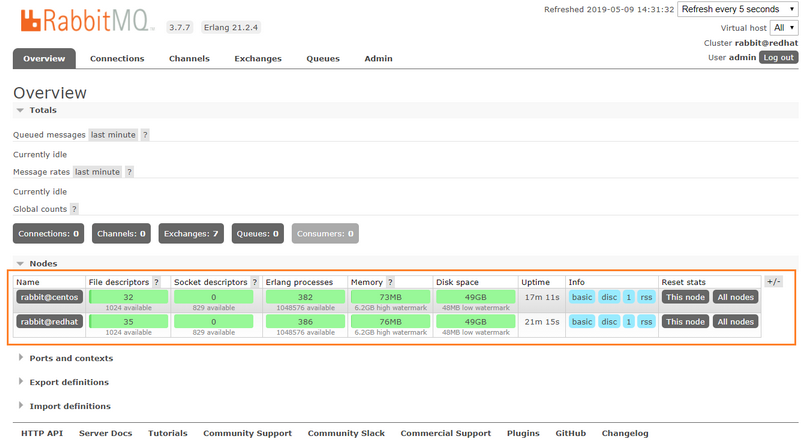
Task: Click the Connections: 0 count button
Action: point(48,234)
